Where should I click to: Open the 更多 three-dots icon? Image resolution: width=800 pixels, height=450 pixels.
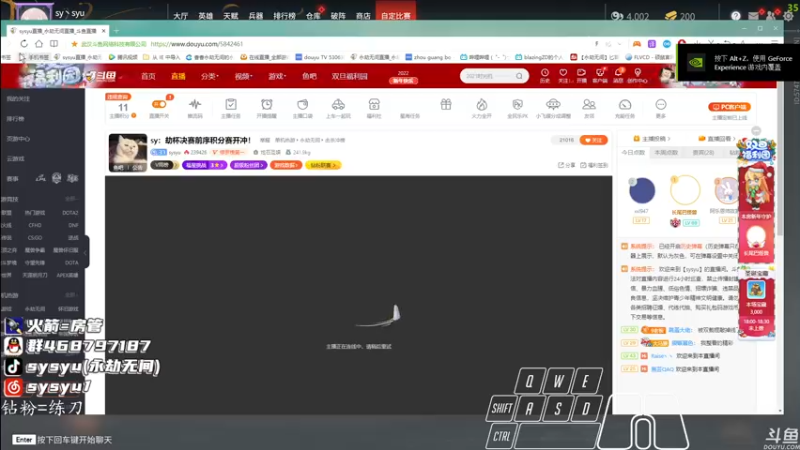pyautogui.click(x=661, y=105)
